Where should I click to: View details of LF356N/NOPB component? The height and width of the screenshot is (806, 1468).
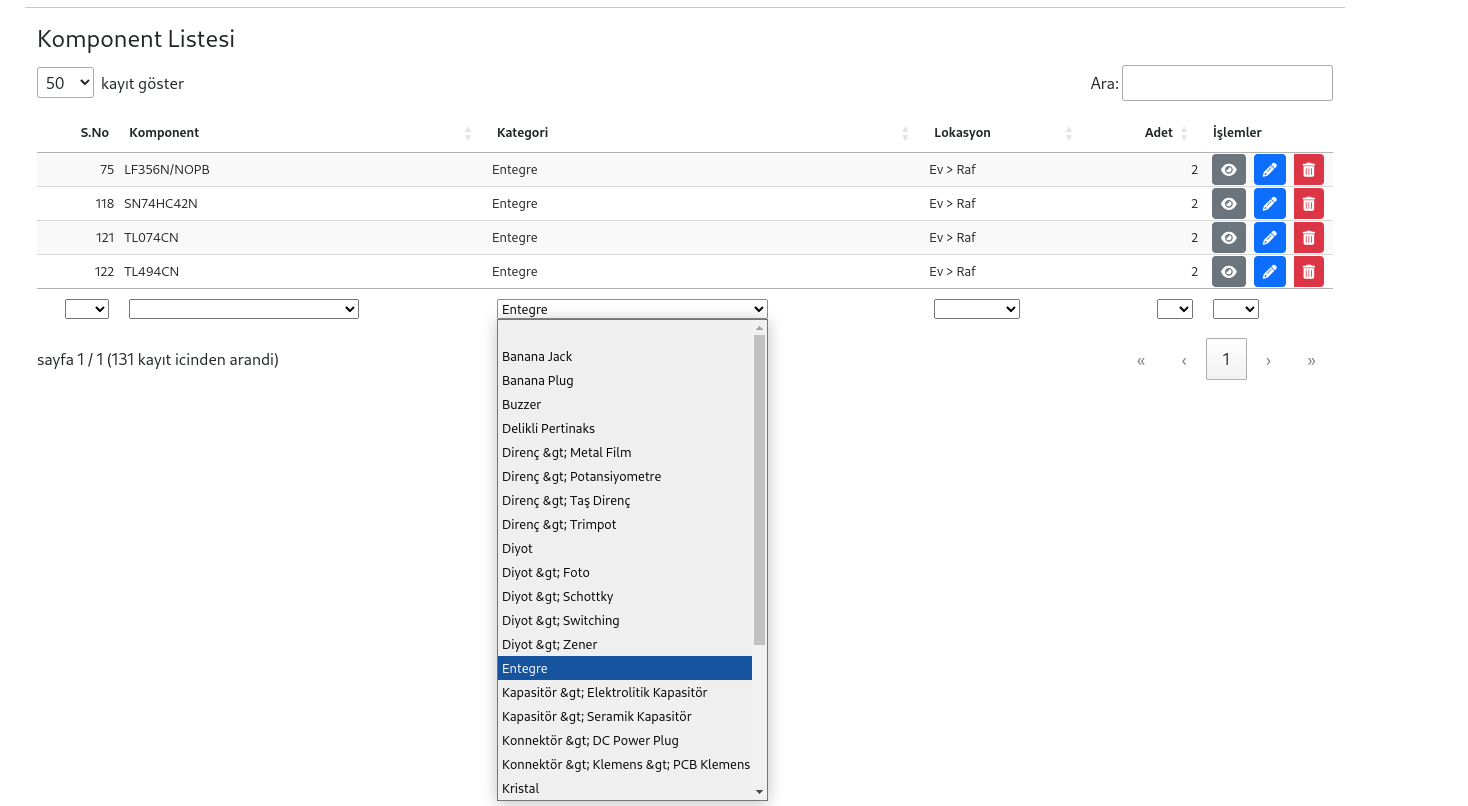[x=1229, y=170]
